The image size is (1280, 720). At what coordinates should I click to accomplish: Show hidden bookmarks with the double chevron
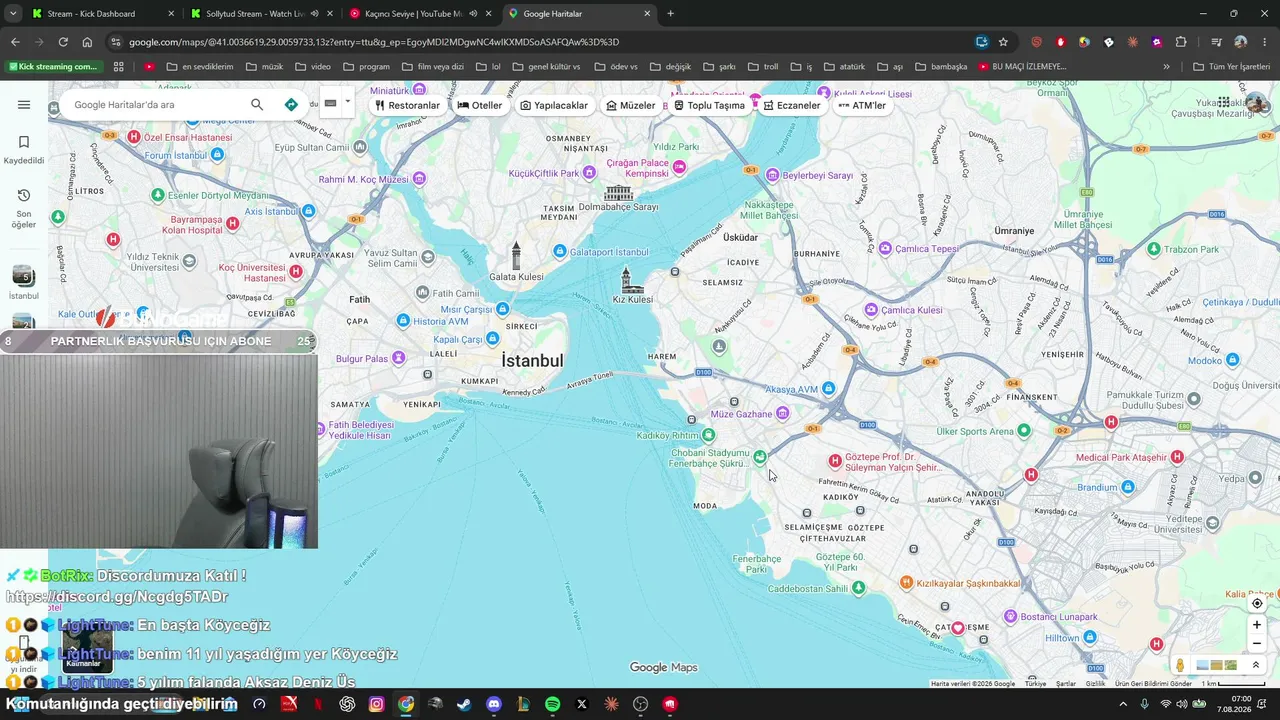click(1166, 67)
